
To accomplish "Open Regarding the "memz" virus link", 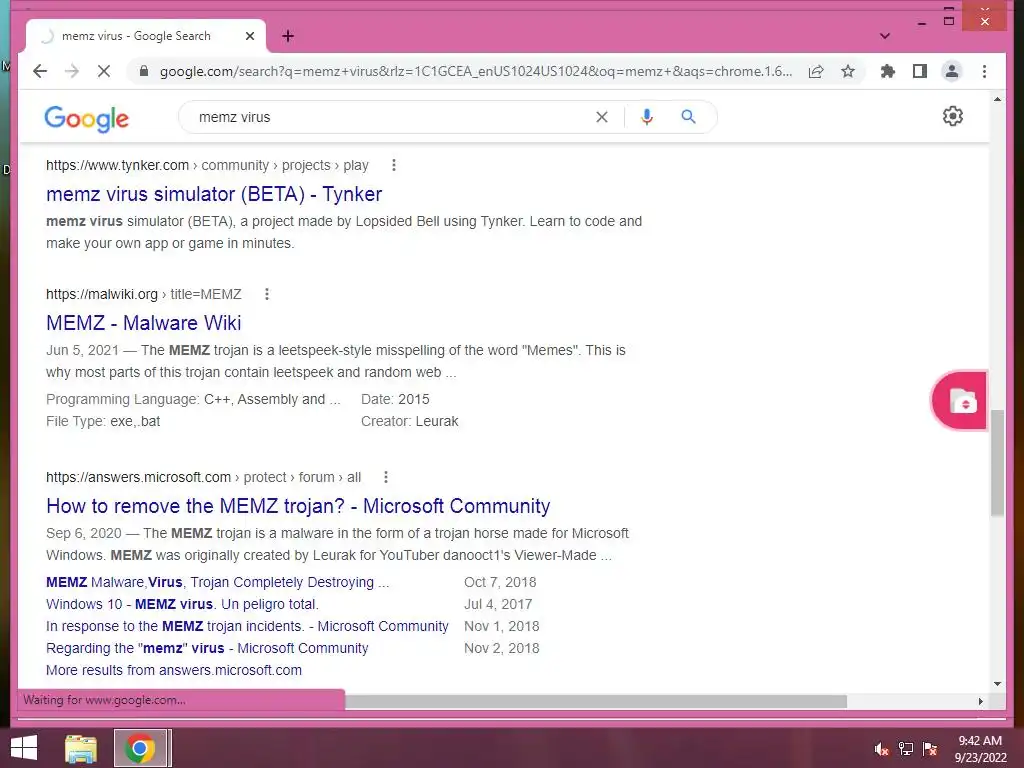I will pyautogui.click(x=207, y=648).
